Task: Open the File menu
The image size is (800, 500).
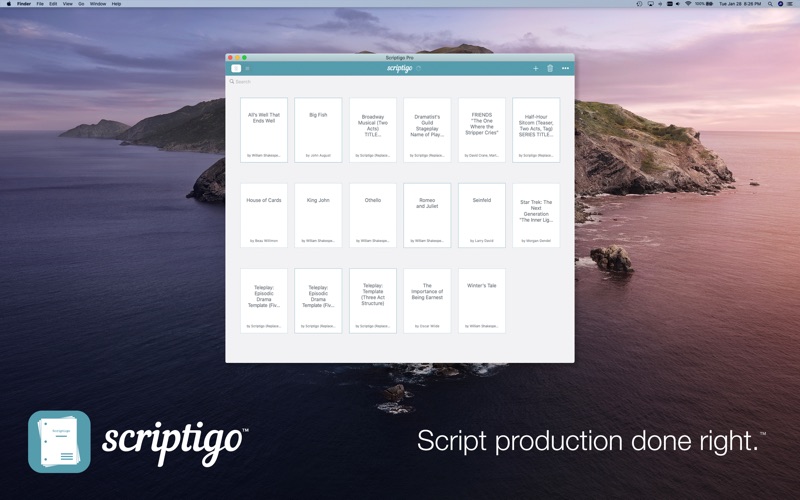Action: tap(40, 4)
